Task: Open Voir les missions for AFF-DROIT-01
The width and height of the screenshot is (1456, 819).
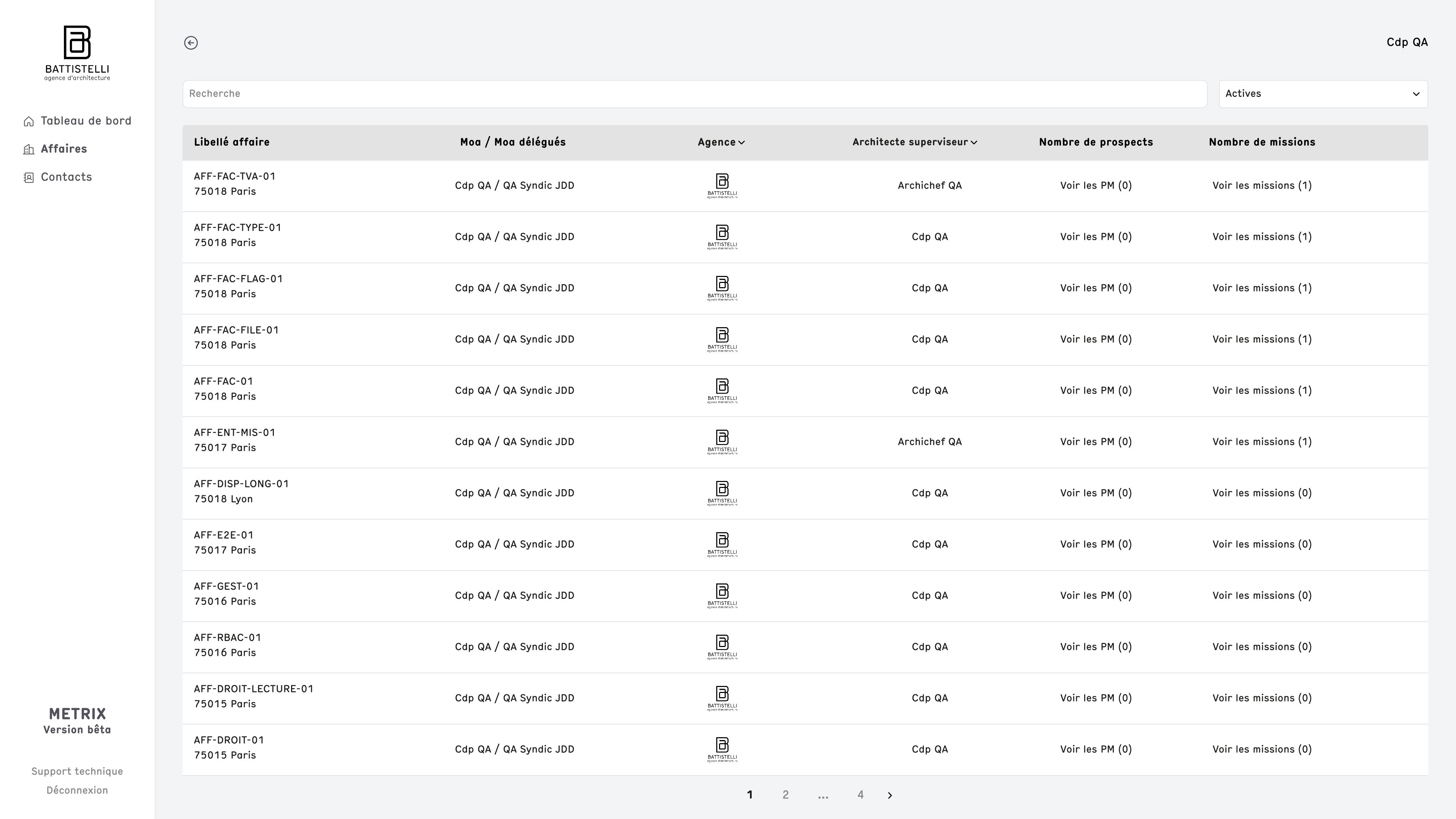Action: pyautogui.click(x=1261, y=749)
